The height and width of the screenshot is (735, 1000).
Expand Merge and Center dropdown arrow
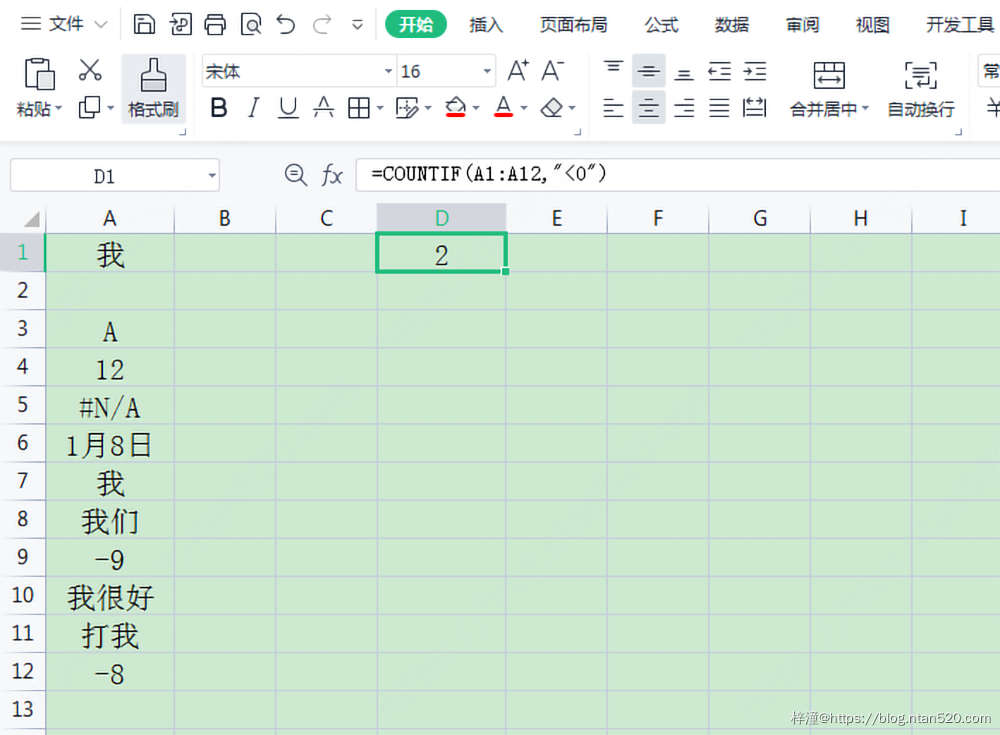coord(865,108)
